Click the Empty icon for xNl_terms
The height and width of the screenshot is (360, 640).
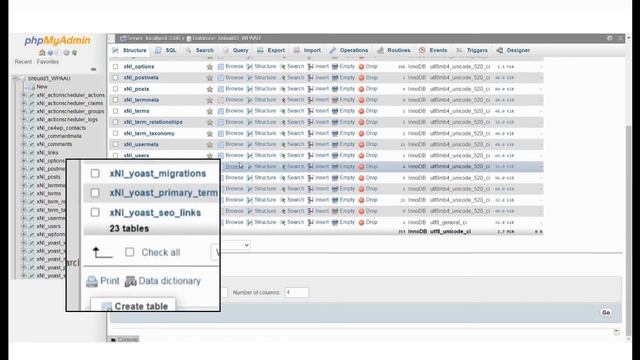(335, 111)
